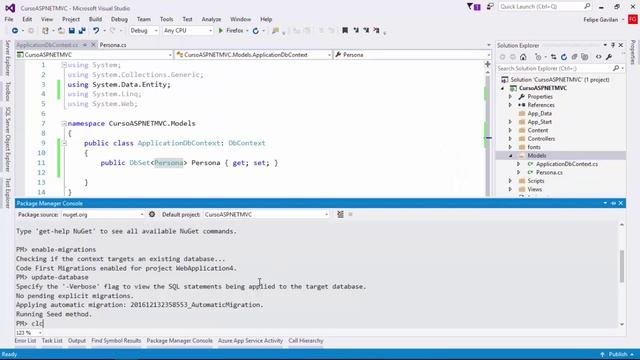Click the Show All Files icon
Screen dimensions: 640x360
pyautogui.click(x=585, y=57)
